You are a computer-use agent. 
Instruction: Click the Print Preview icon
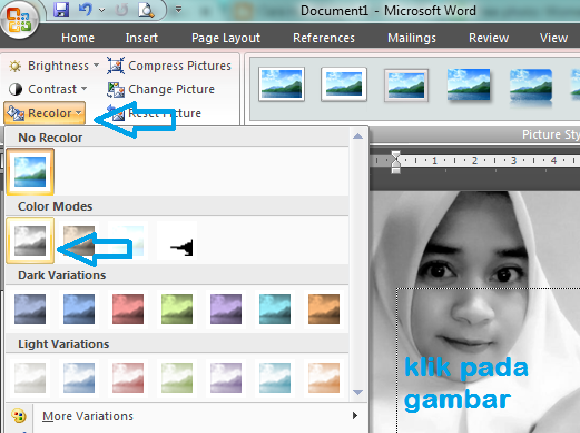point(146,10)
